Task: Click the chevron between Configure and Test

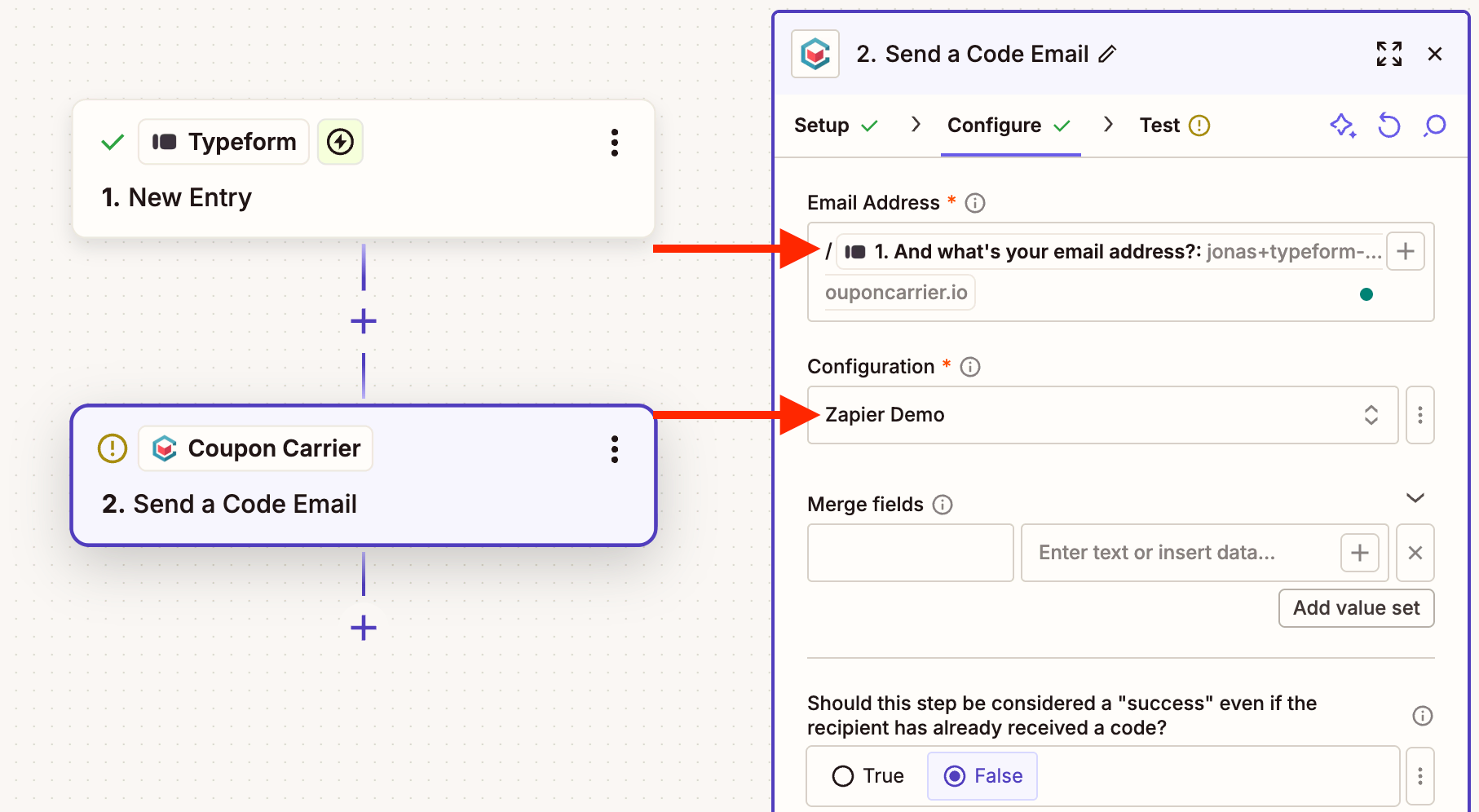Action: click(1108, 125)
